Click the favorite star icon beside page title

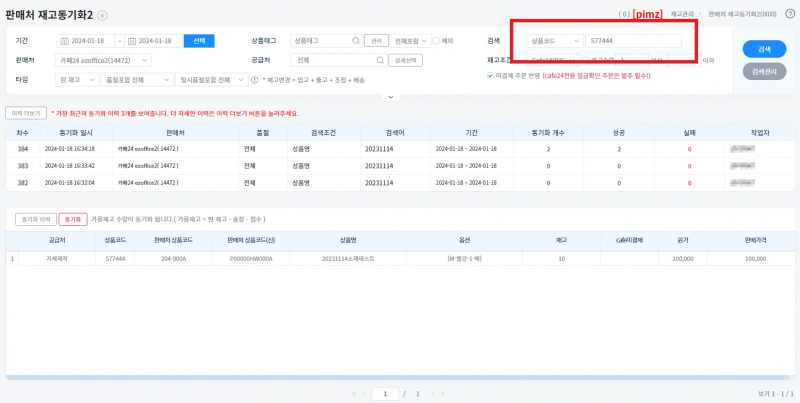click(x=103, y=16)
